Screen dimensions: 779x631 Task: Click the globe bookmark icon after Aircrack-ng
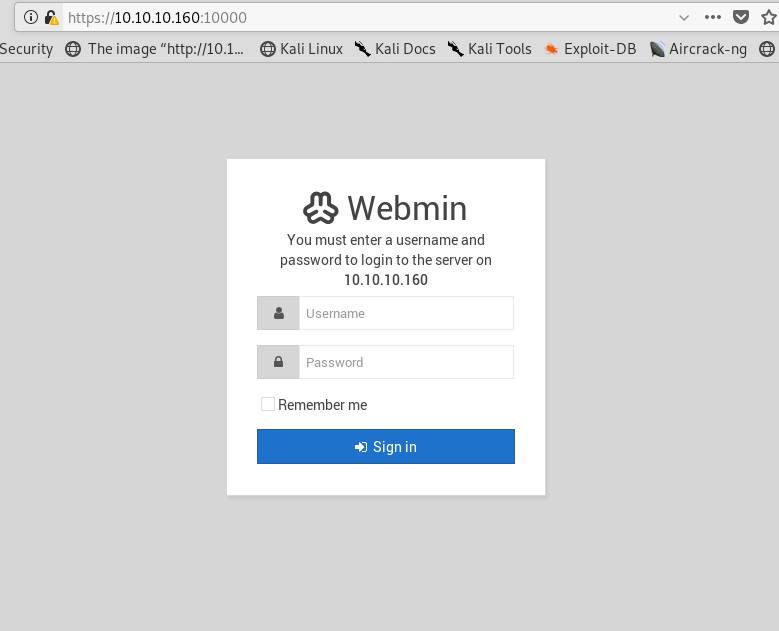(767, 49)
